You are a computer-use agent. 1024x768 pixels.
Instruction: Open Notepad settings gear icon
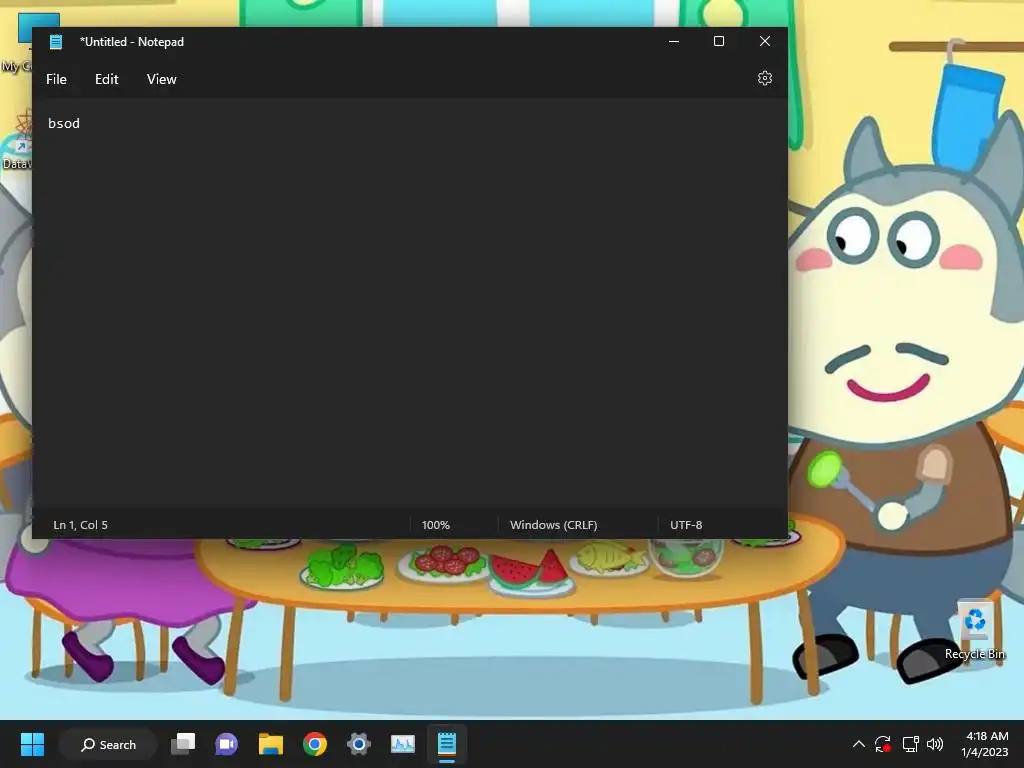coord(765,78)
